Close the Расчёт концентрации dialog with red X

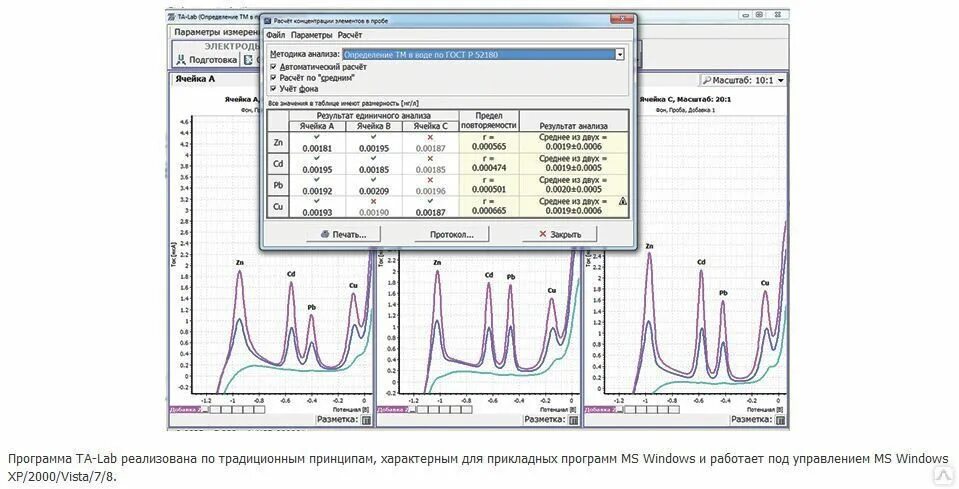(x=623, y=19)
